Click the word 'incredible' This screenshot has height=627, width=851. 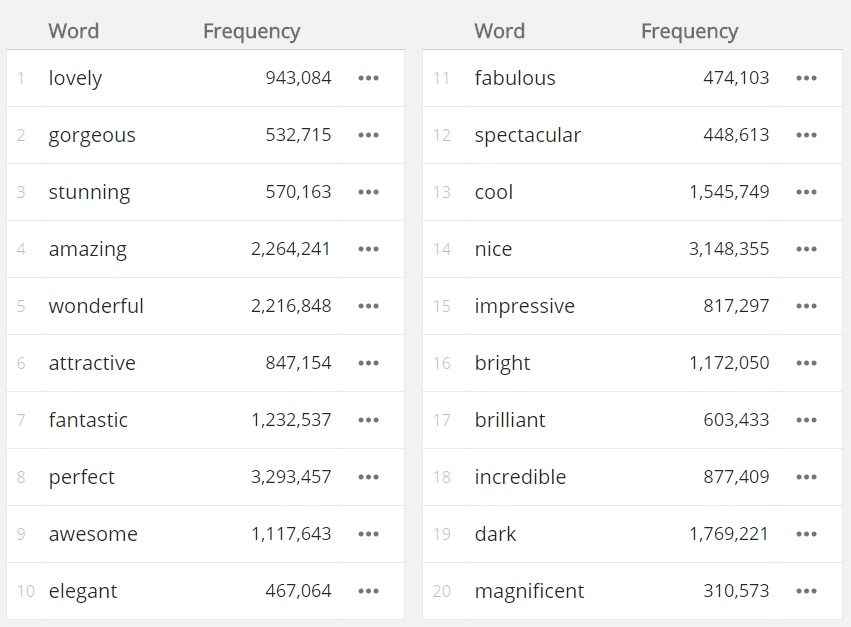520,477
